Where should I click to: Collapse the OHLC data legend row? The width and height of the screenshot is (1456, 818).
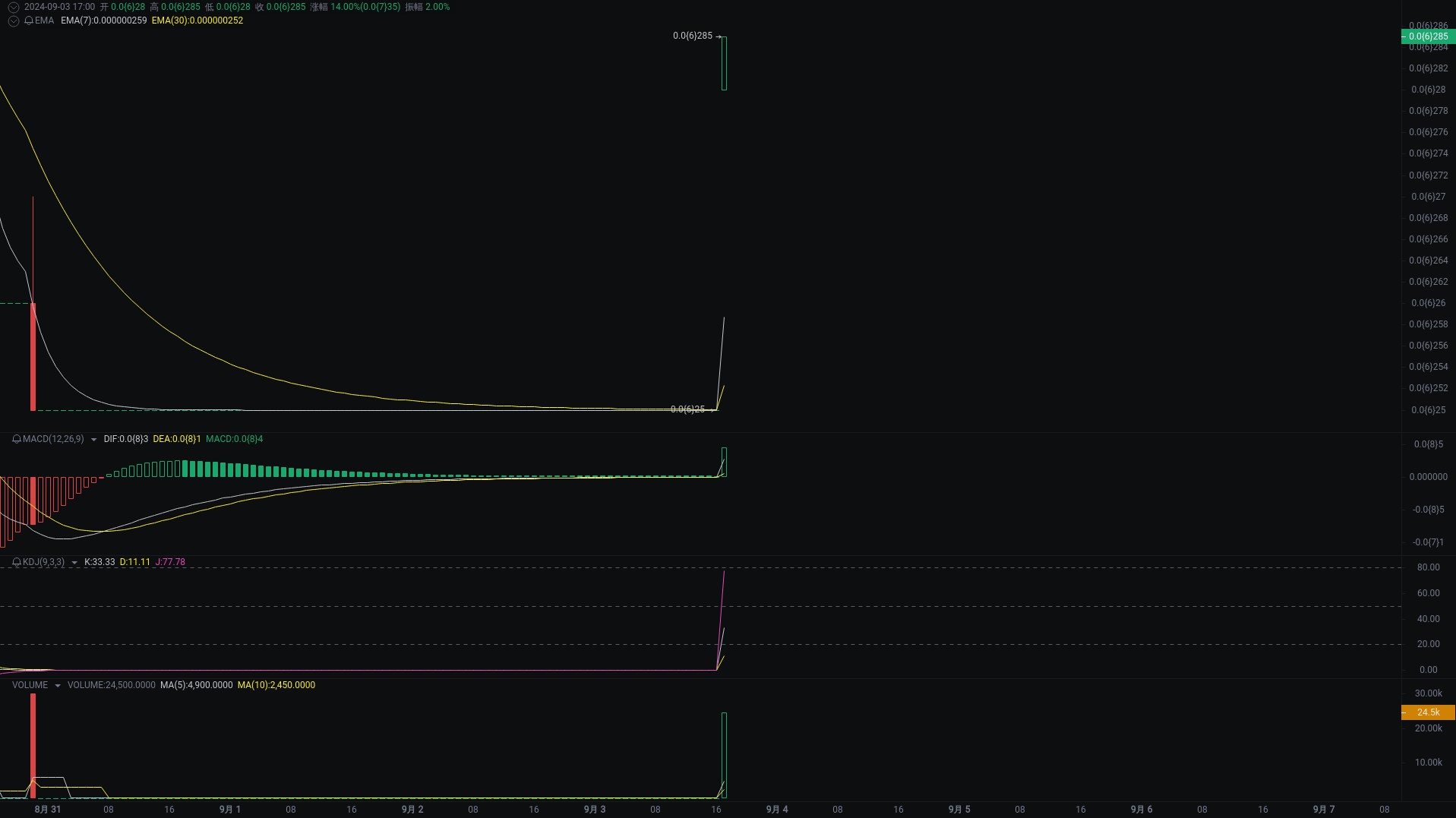tap(13, 7)
